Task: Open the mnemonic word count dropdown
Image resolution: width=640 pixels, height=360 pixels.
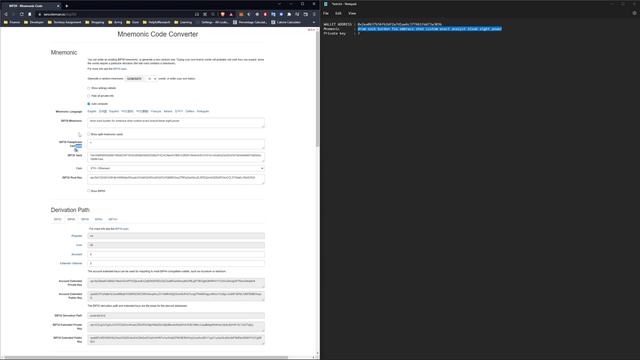Action: tap(151, 78)
